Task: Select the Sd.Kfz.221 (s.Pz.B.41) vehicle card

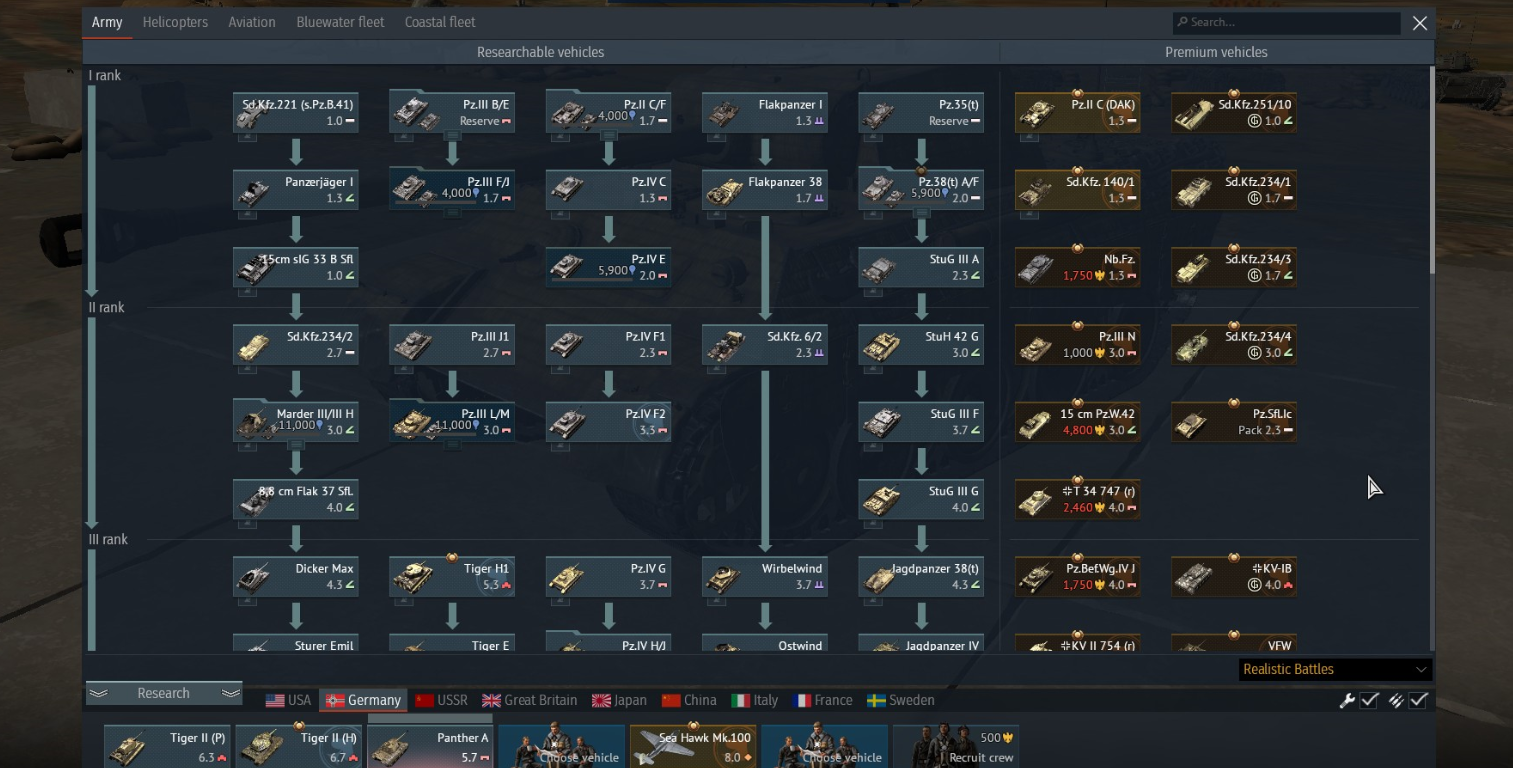Action: 296,112
